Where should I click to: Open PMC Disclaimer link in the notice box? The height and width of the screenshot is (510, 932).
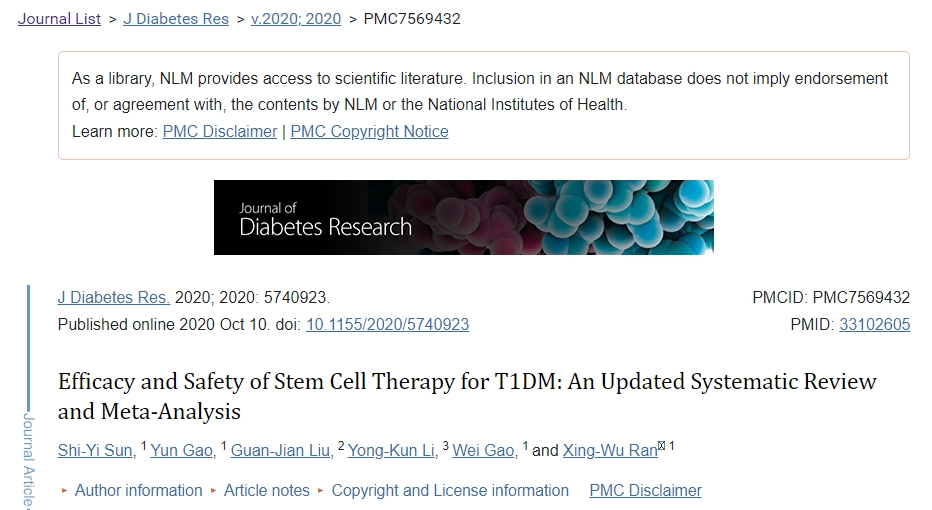(x=220, y=131)
